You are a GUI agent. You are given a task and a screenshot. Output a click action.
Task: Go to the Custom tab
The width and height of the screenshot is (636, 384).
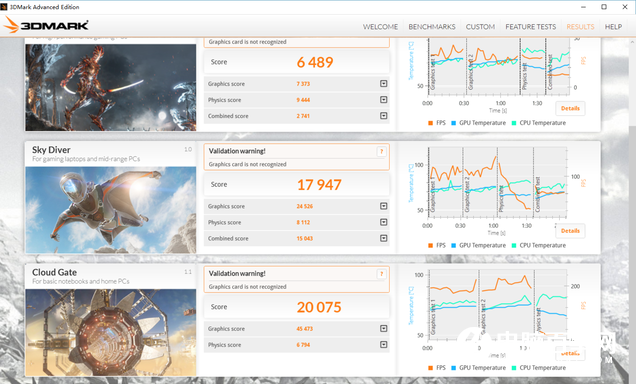pos(480,27)
